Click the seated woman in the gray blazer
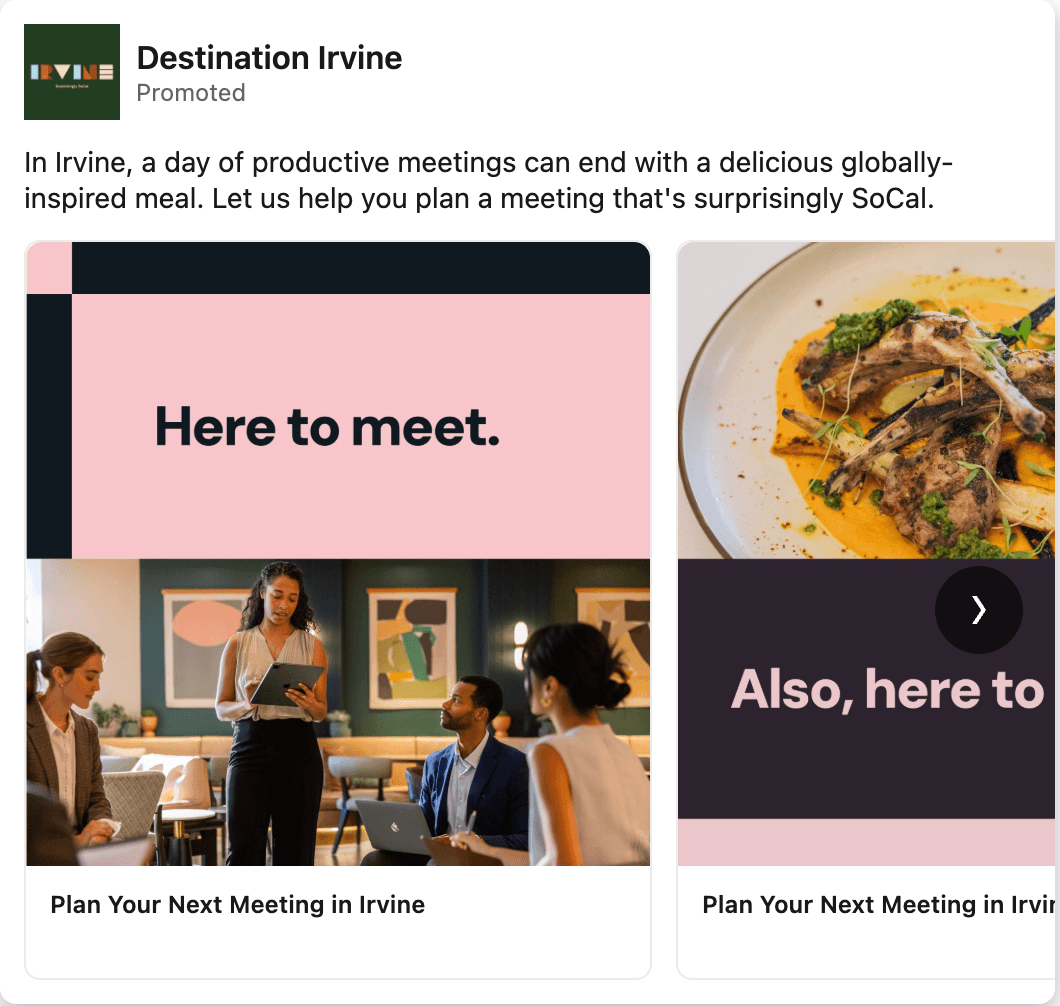This screenshot has width=1060, height=1006. [x=66, y=740]
